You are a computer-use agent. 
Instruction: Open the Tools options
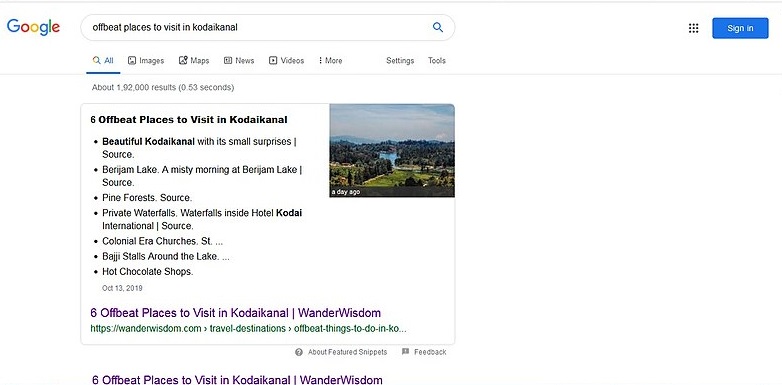point(436,60)
